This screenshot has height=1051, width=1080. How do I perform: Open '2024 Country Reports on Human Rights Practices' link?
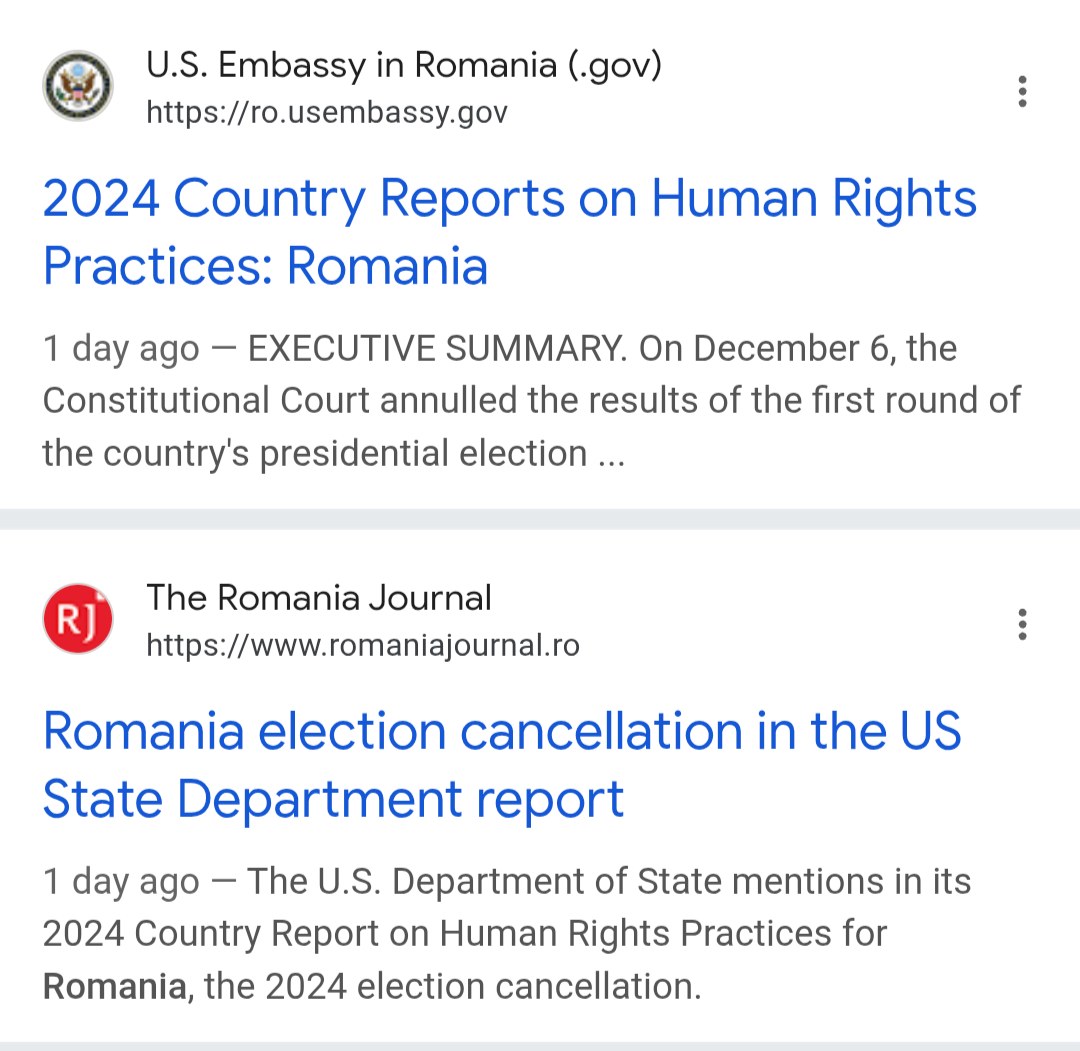click(x=509, y=198)
